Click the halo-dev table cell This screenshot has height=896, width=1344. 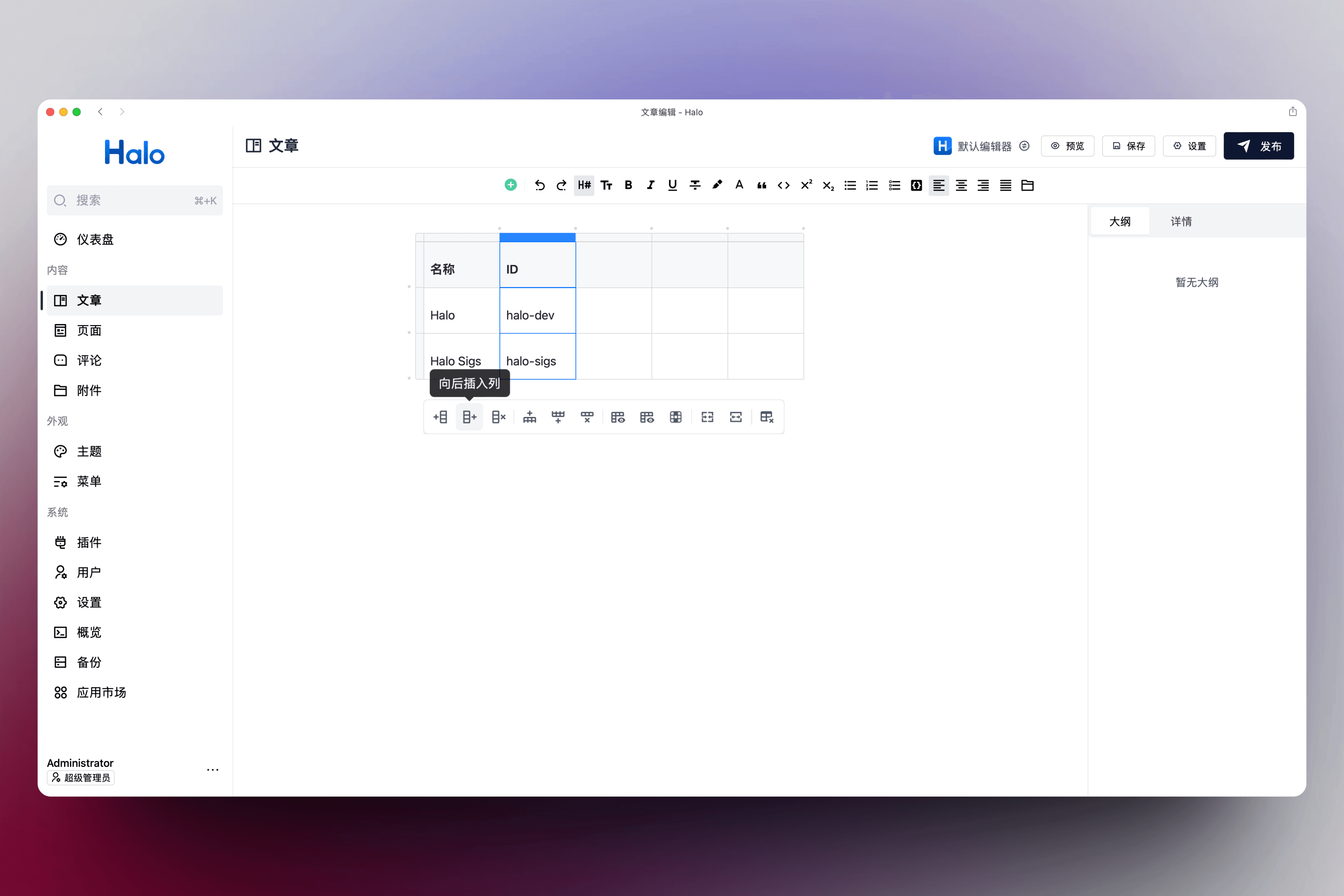(x=538, y=311)
